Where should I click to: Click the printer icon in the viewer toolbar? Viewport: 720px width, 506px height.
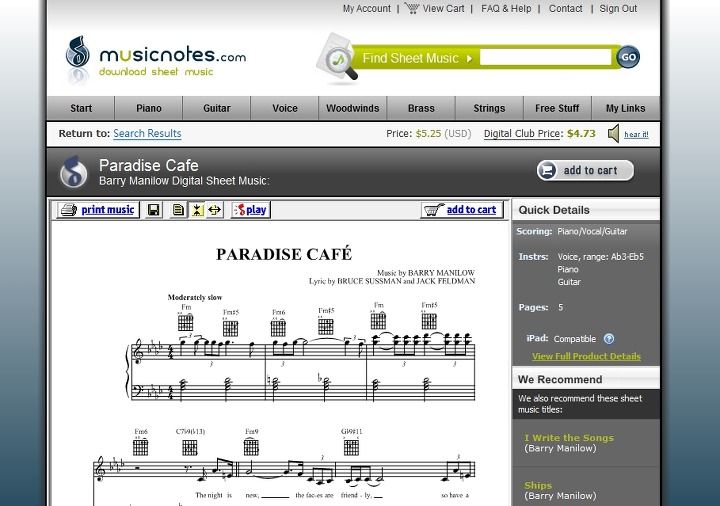(69, 210)
